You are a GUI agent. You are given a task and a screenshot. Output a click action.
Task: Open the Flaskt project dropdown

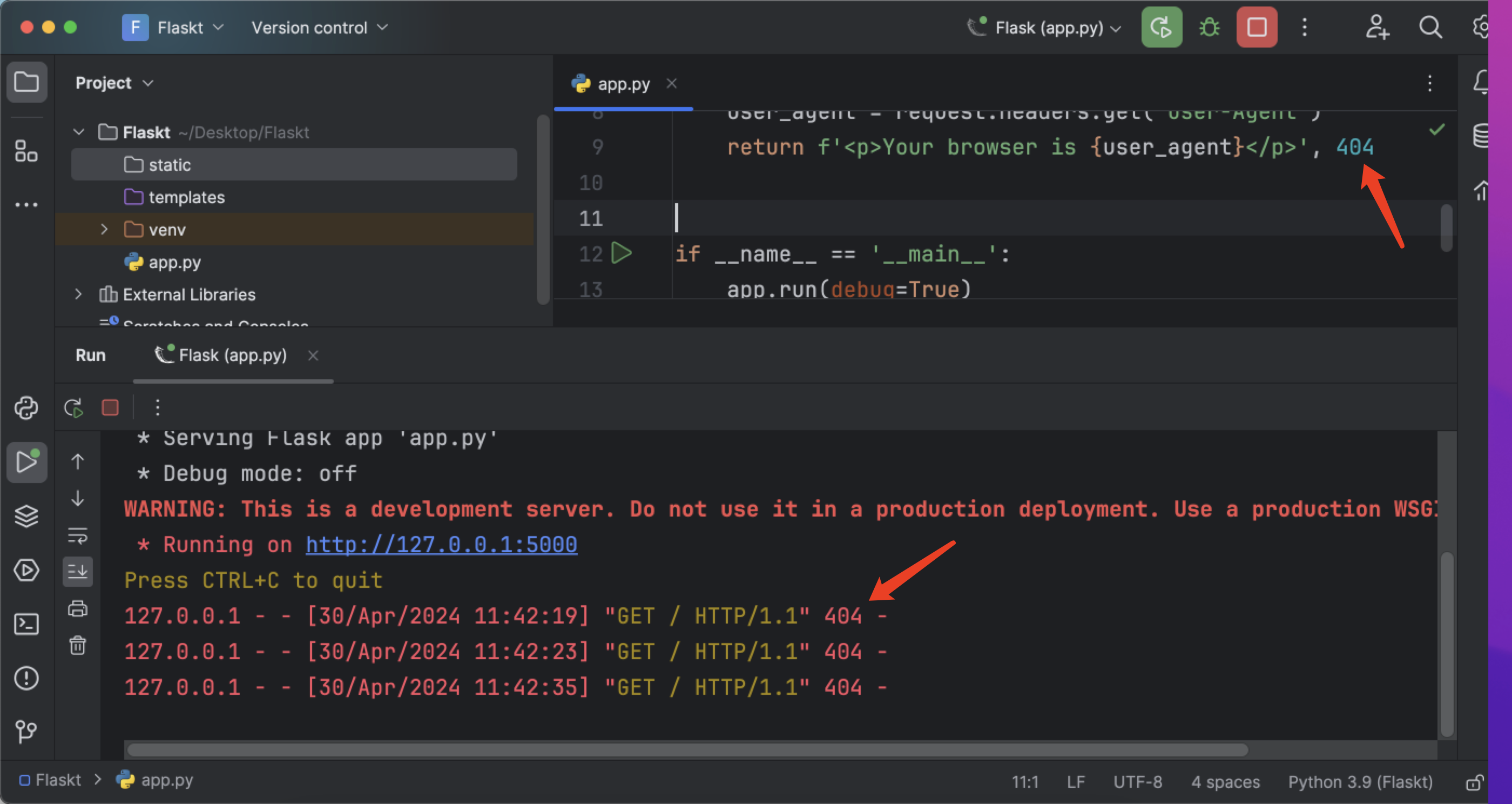point(173,27)
